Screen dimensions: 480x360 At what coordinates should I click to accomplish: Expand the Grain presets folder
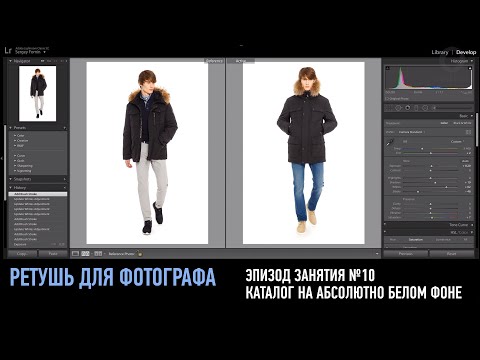pyautogui.click(x=15, y=160)
